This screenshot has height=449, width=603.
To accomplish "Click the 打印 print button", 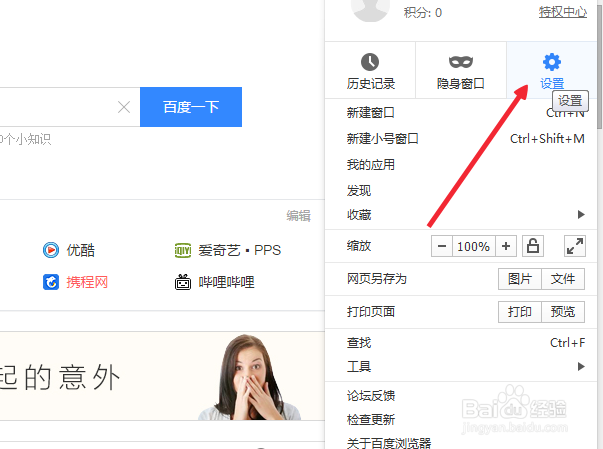I will [520, 311].
